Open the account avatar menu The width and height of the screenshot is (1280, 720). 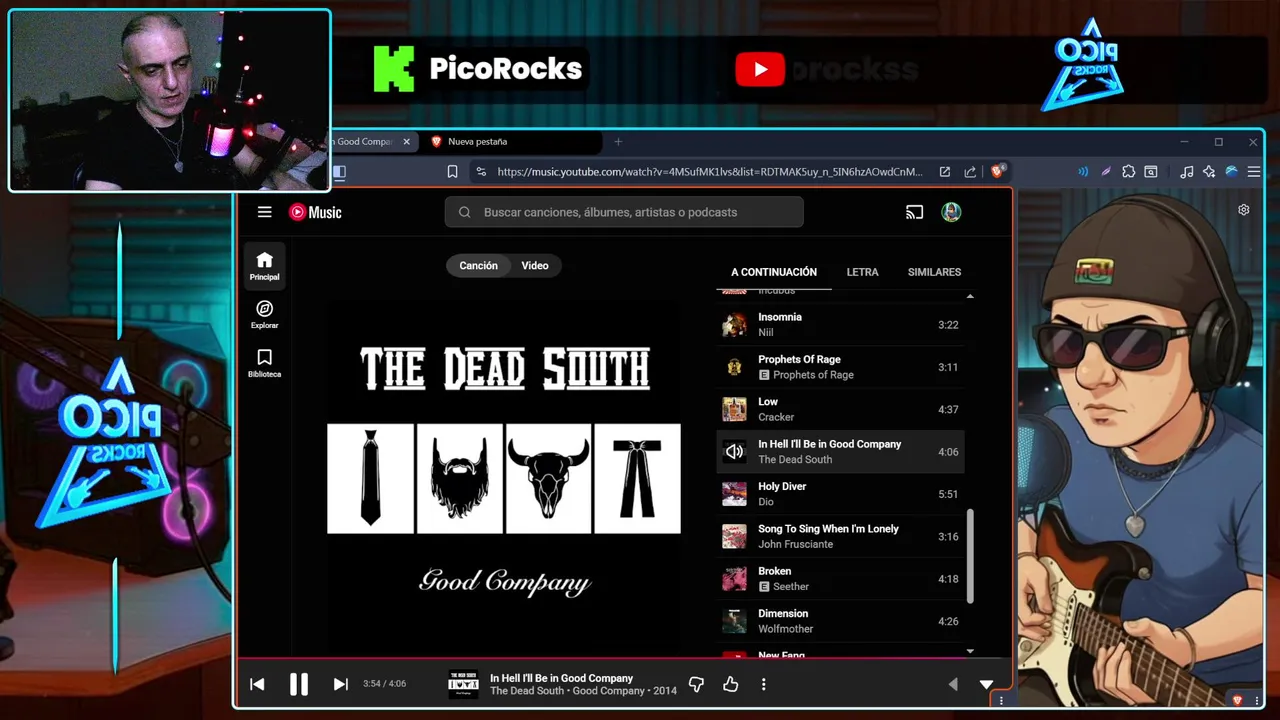click(951, 212)
